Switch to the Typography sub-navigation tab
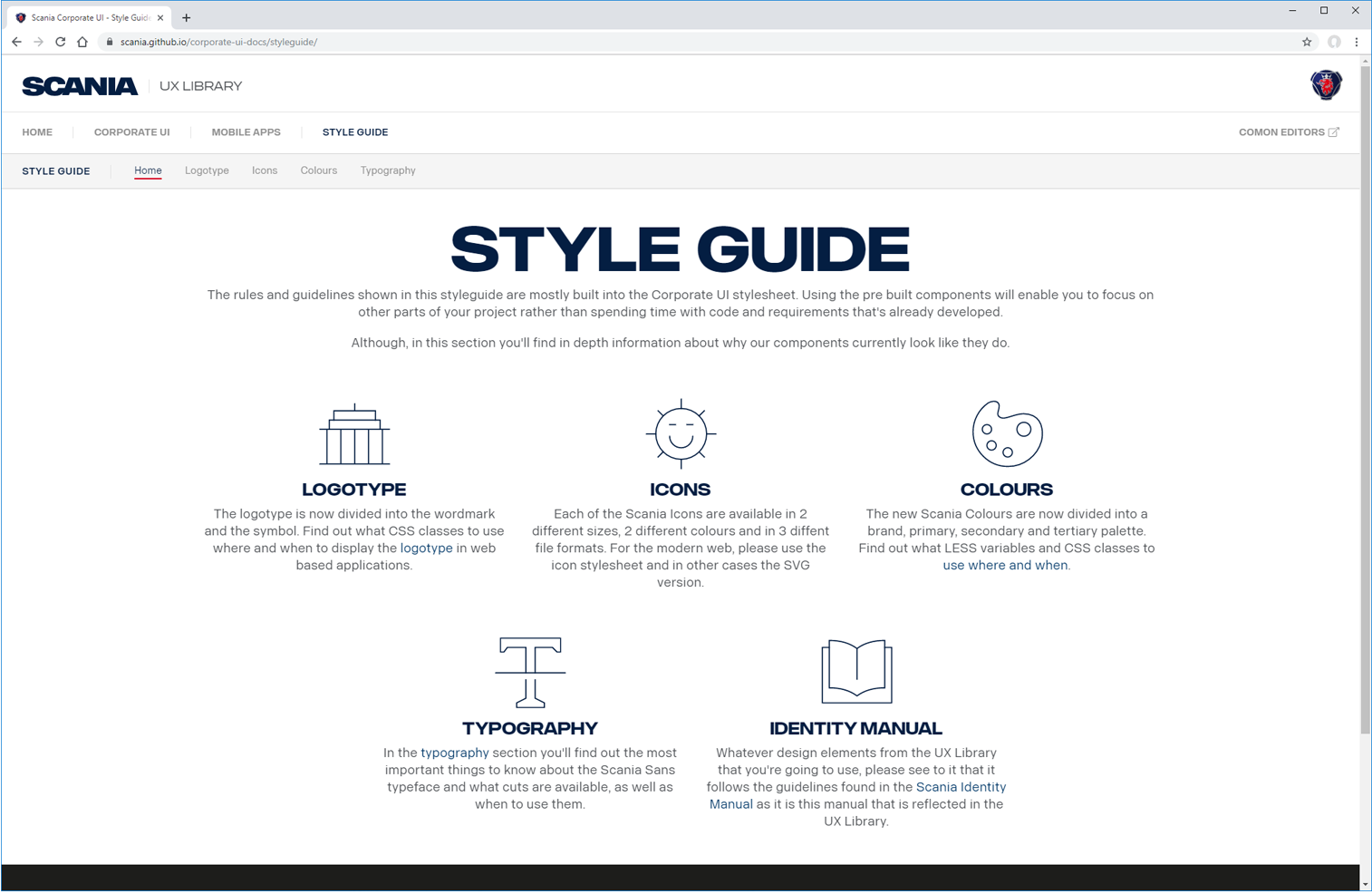 point(388,170)
